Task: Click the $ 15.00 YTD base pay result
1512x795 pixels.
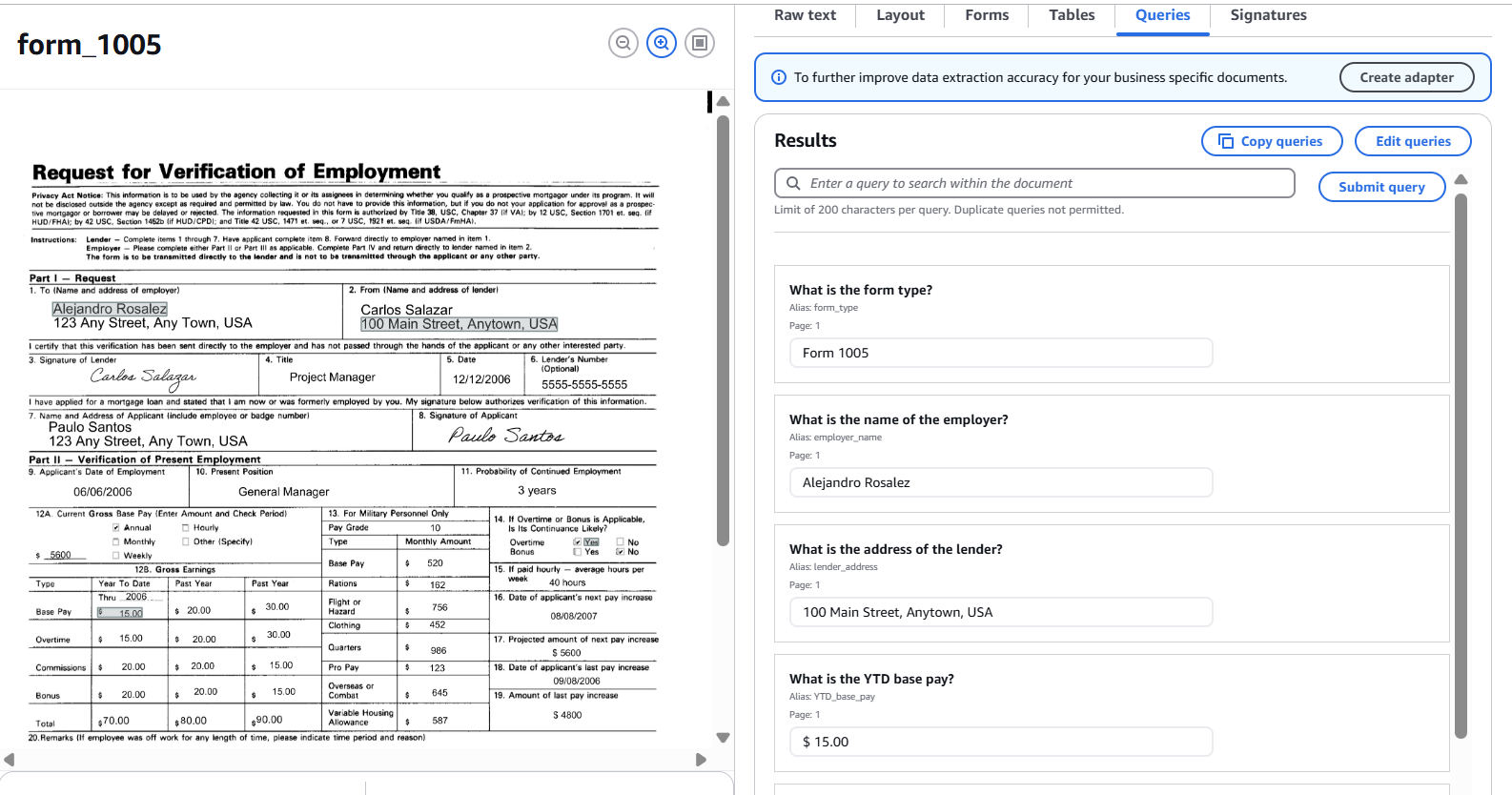Action: click(1001, 742)
